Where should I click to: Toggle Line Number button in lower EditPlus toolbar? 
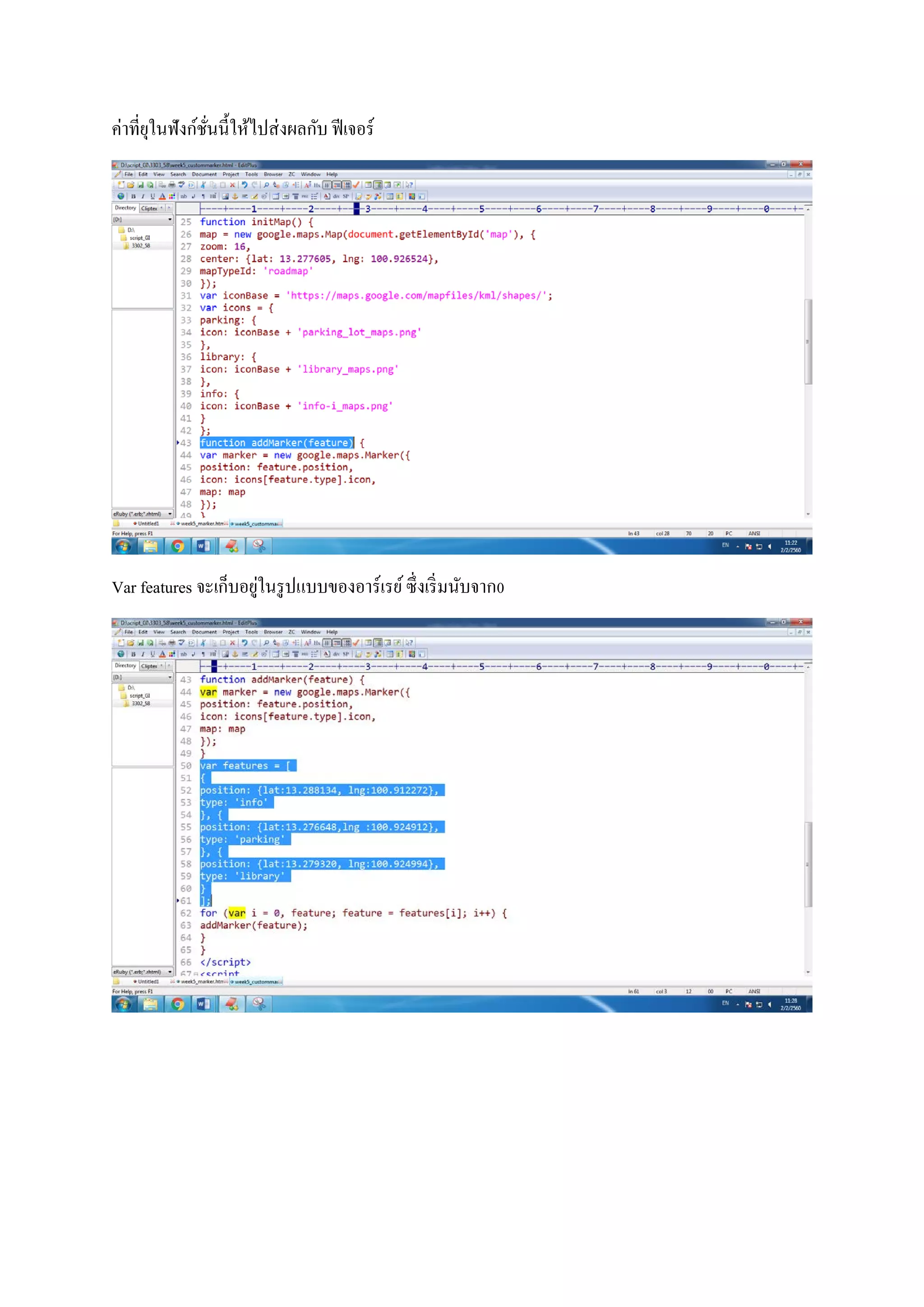tap(346, 643)
